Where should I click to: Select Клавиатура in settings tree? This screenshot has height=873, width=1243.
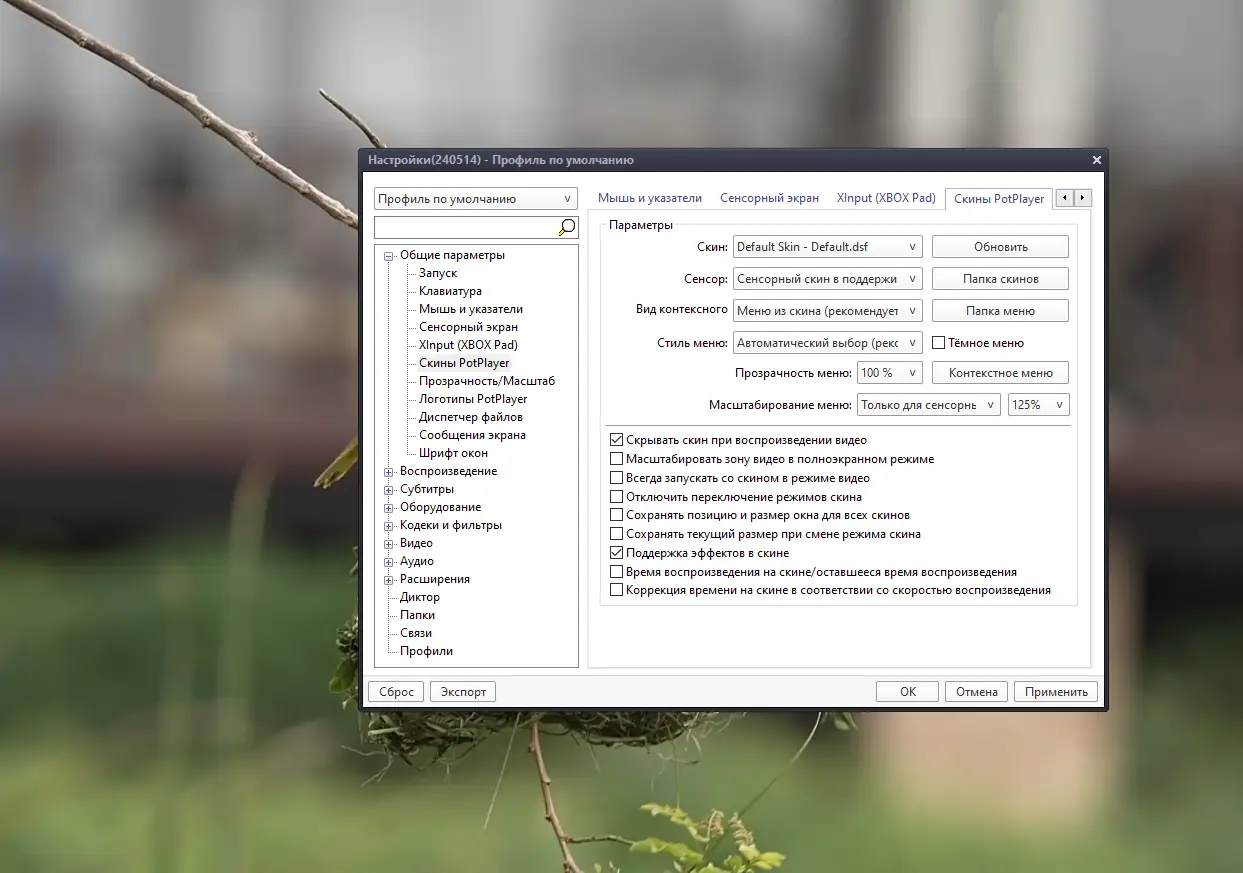tap(450, 291)
